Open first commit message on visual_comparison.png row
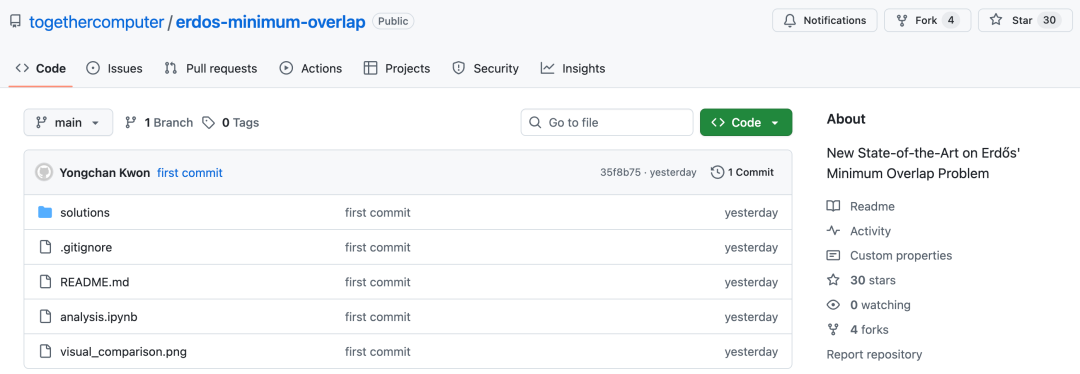This screenshot has width=1080, height=374. click(377, 352)
